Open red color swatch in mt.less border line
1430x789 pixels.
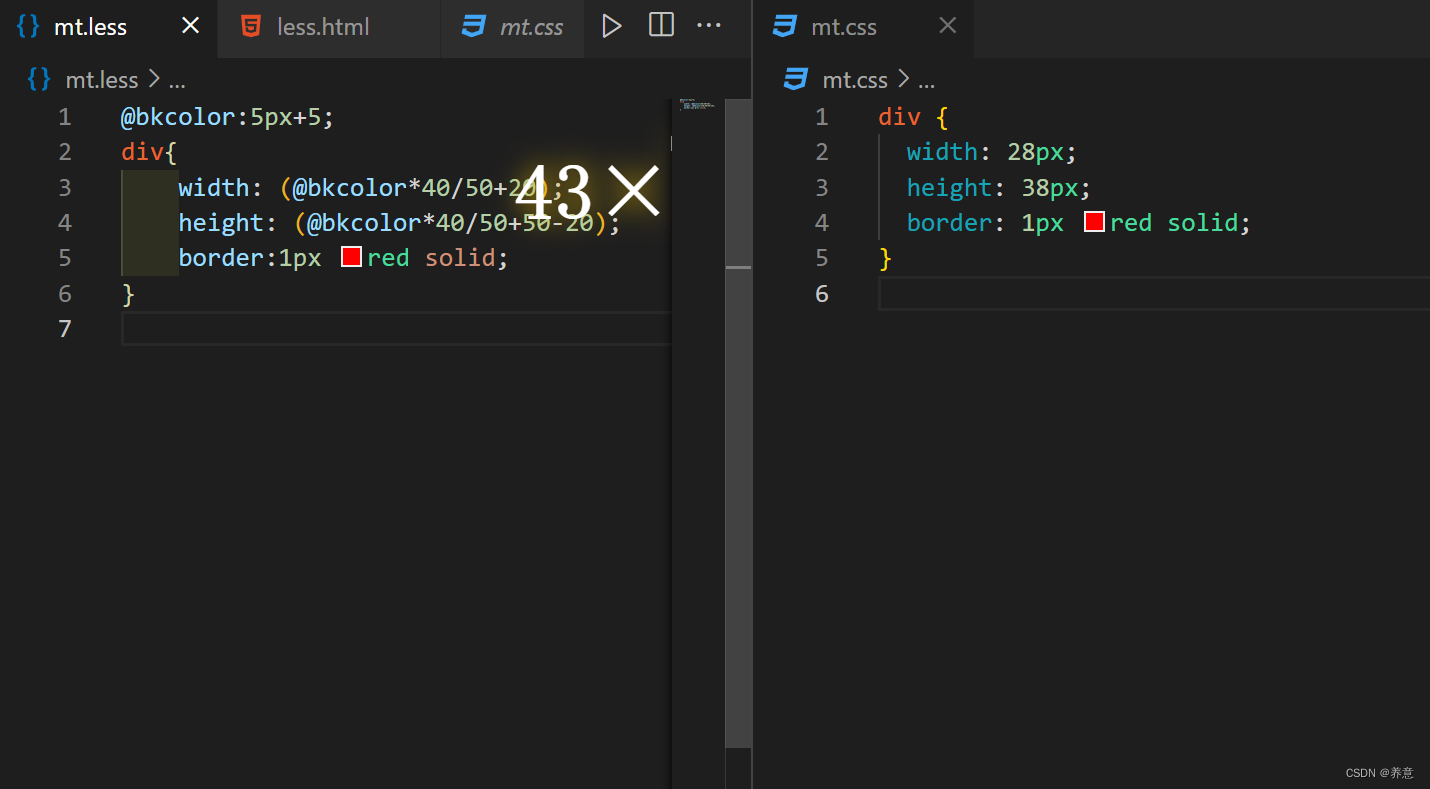(351, 257)
